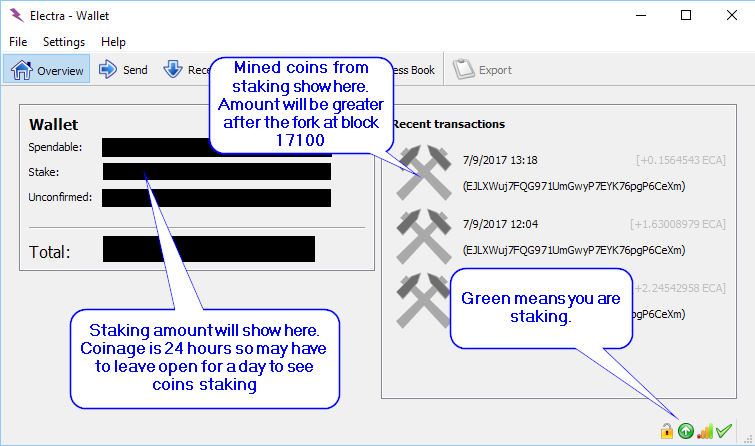The width and height of the screenshot is (755, 446).
Task: Select the 7/9/2017 13:18 transaction date
Action: coord(500,160)
